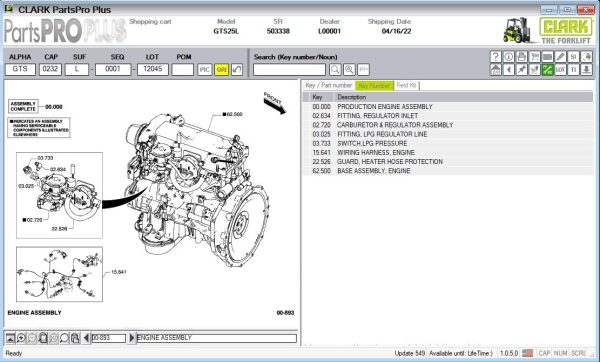
Task: Click the ALPHA field containing GTS
Action: pyautogui.click(x=20, y=69)
